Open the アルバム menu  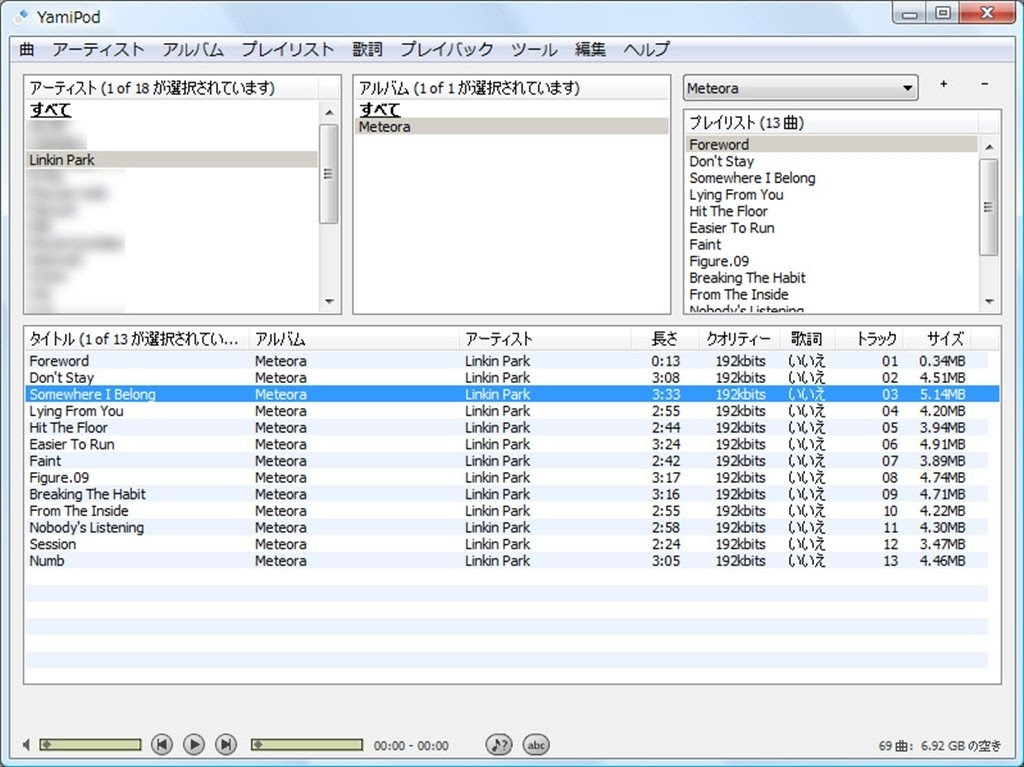pos(193,49)
